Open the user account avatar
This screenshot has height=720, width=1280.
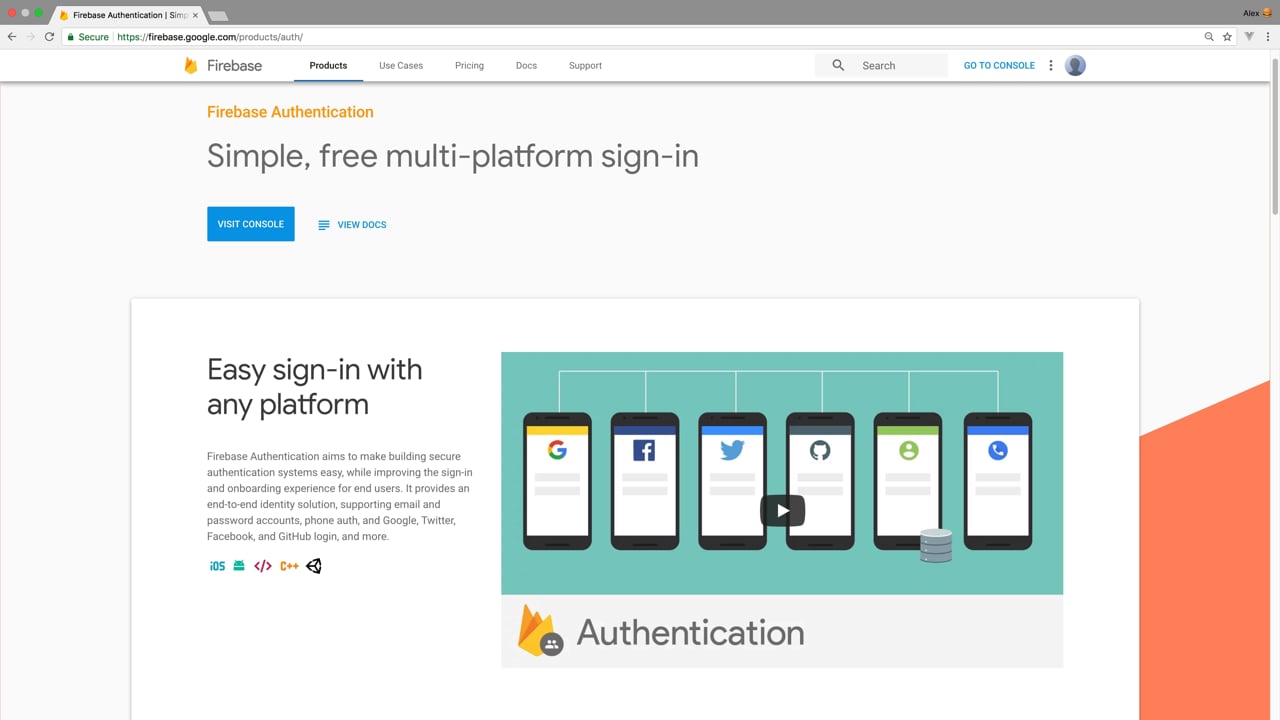pyautogui.click(x=1075, y=65)
